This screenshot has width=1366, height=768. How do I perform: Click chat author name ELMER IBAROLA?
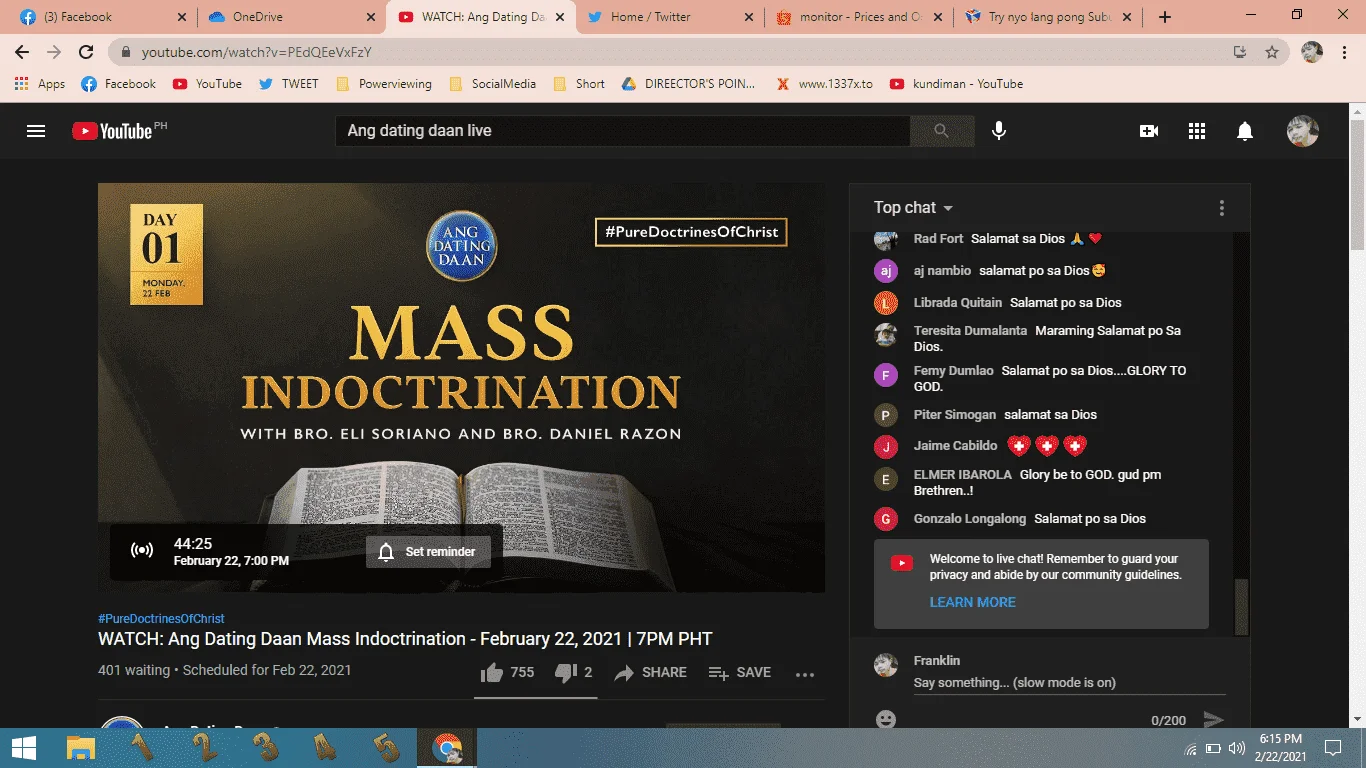click(x=963, y=475)
